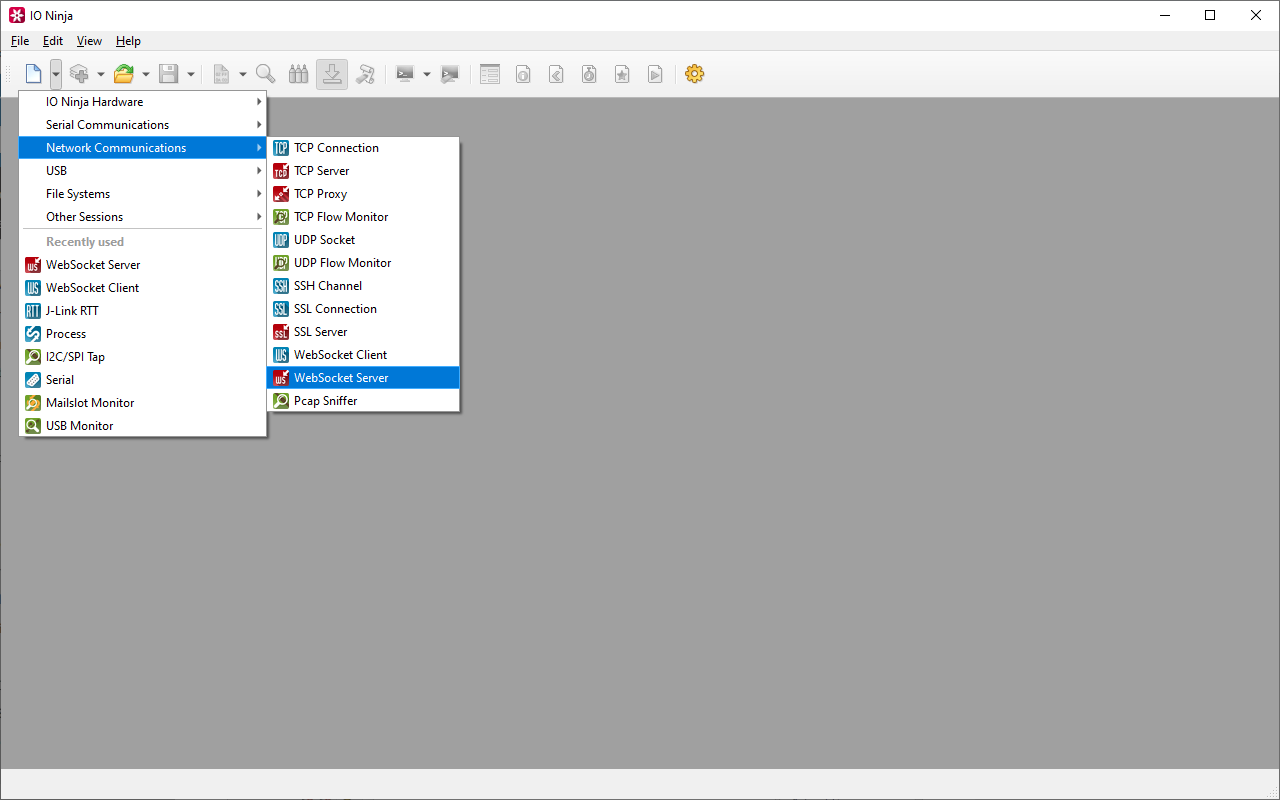Select WebSocket Client in Network submenu
This screenshot has width=1280, height=800.
coord(364,355)
